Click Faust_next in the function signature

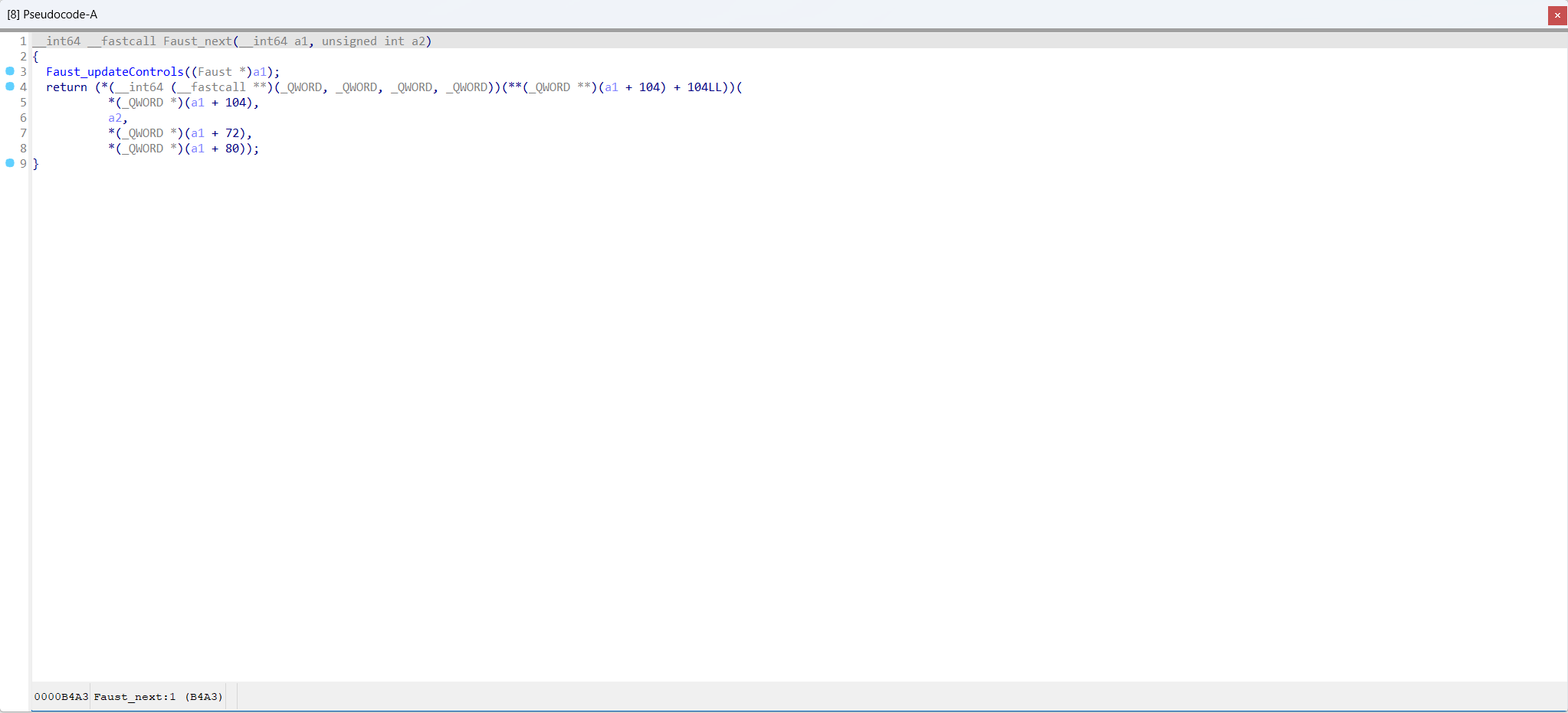click(198, 41)
